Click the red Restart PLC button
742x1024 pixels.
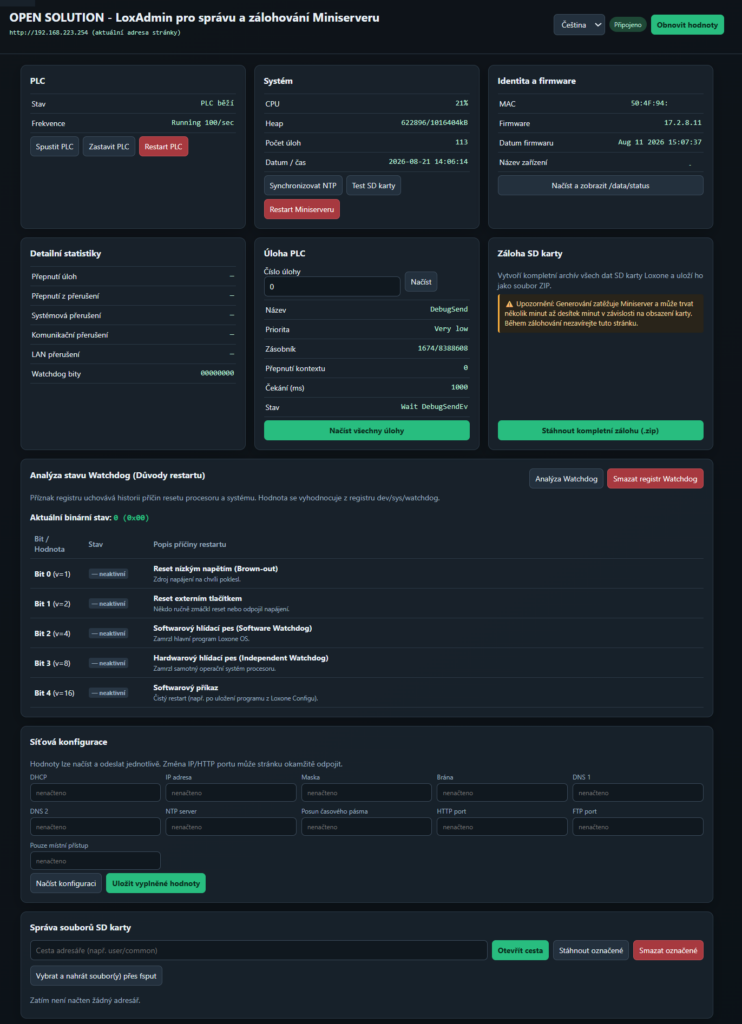tap(163, 146)
